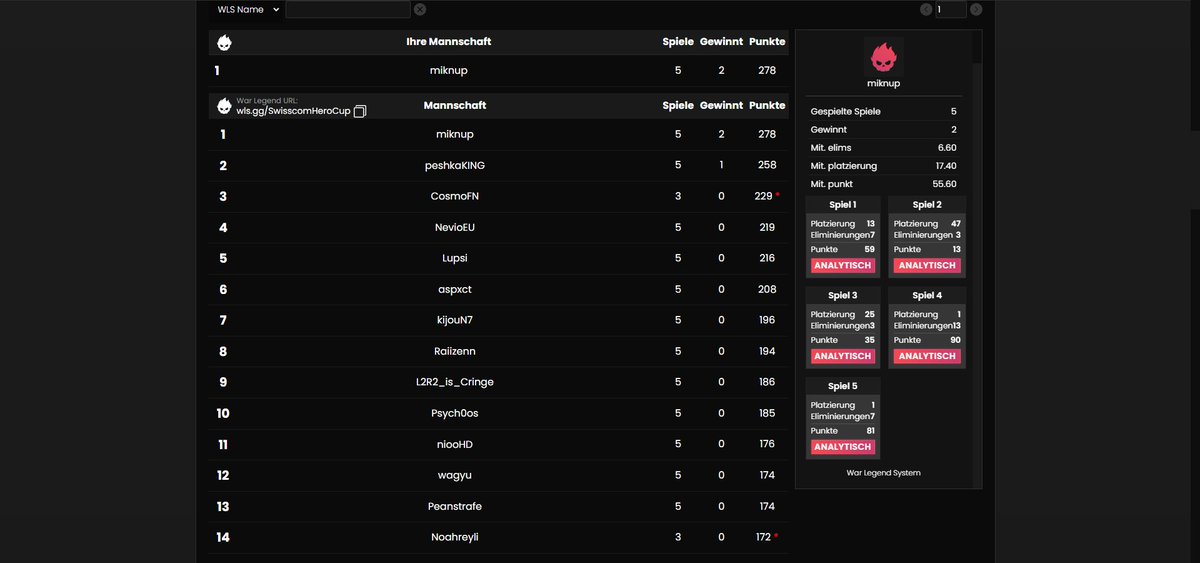Click the flame skull logo beside War Legend URL

pyautogui.click(x=224, y=105)
